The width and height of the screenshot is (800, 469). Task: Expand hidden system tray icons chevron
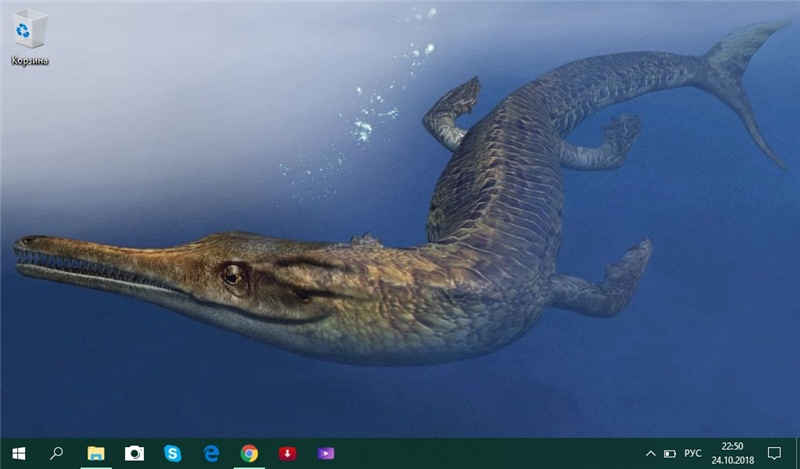click(x=650, y=453)
